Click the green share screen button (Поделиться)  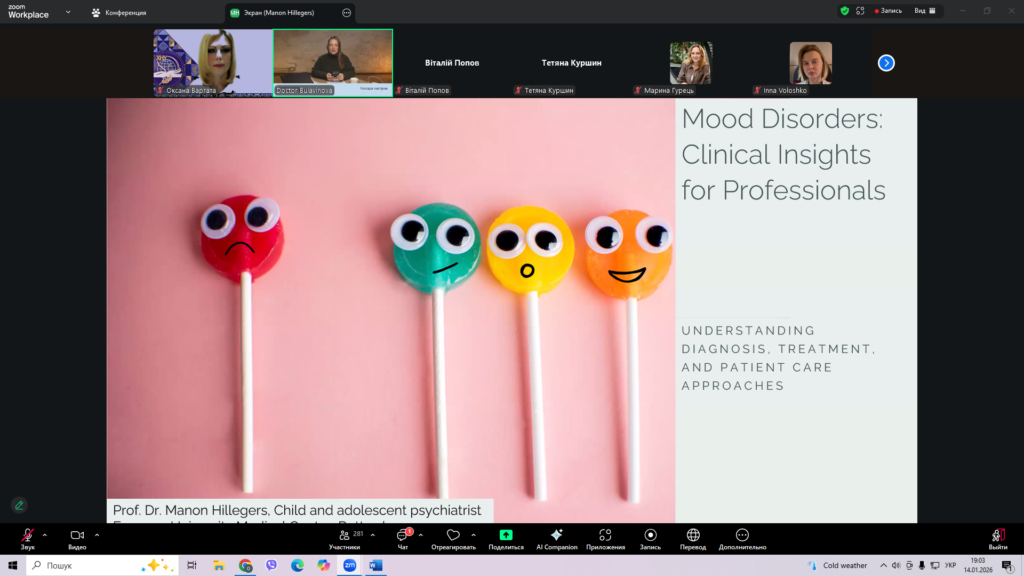[x=506, y=536]
